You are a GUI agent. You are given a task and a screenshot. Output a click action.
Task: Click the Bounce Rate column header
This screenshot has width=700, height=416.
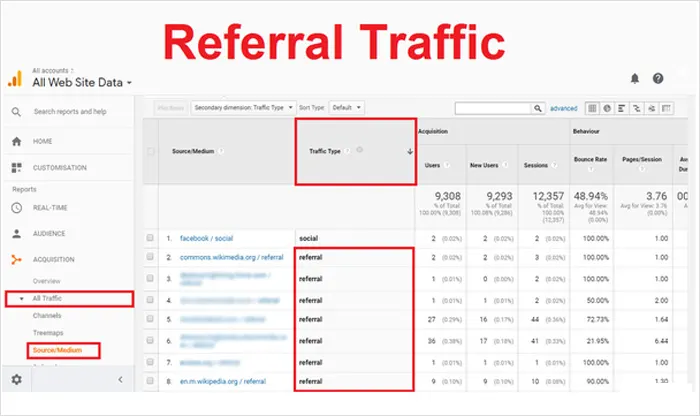pos(590,159)
